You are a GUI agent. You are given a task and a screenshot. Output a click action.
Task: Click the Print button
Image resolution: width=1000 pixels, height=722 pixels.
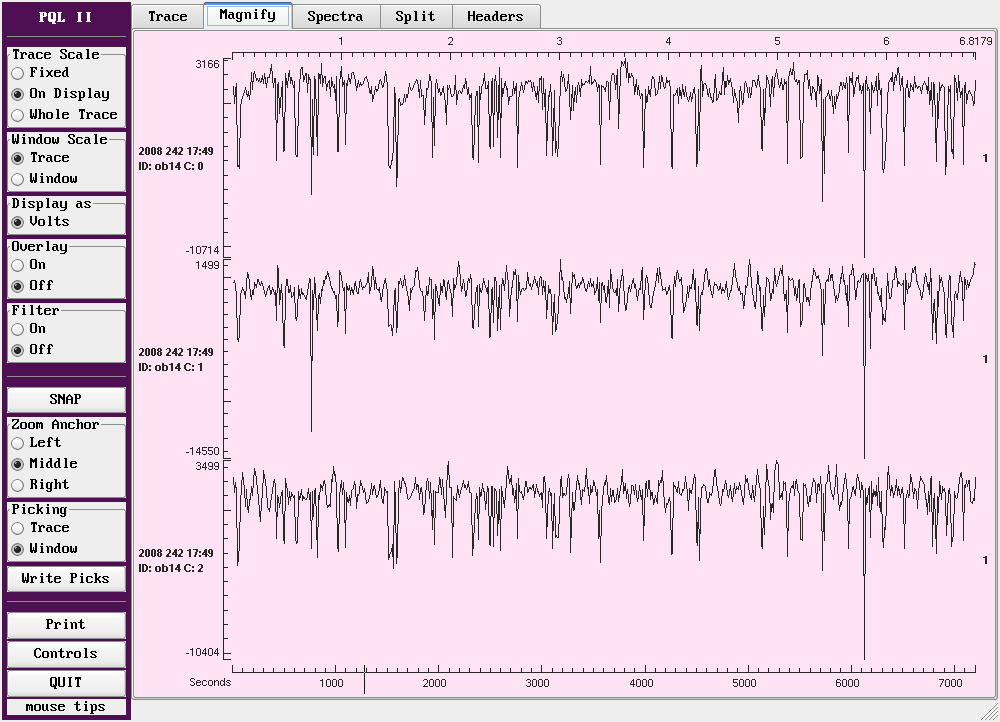(x=66, y=625)
